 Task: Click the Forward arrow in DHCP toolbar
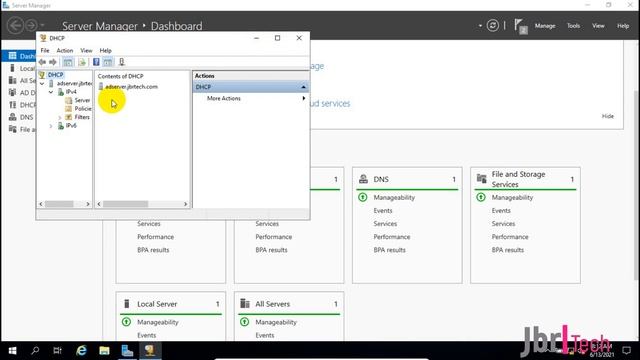tap(53, 62)
